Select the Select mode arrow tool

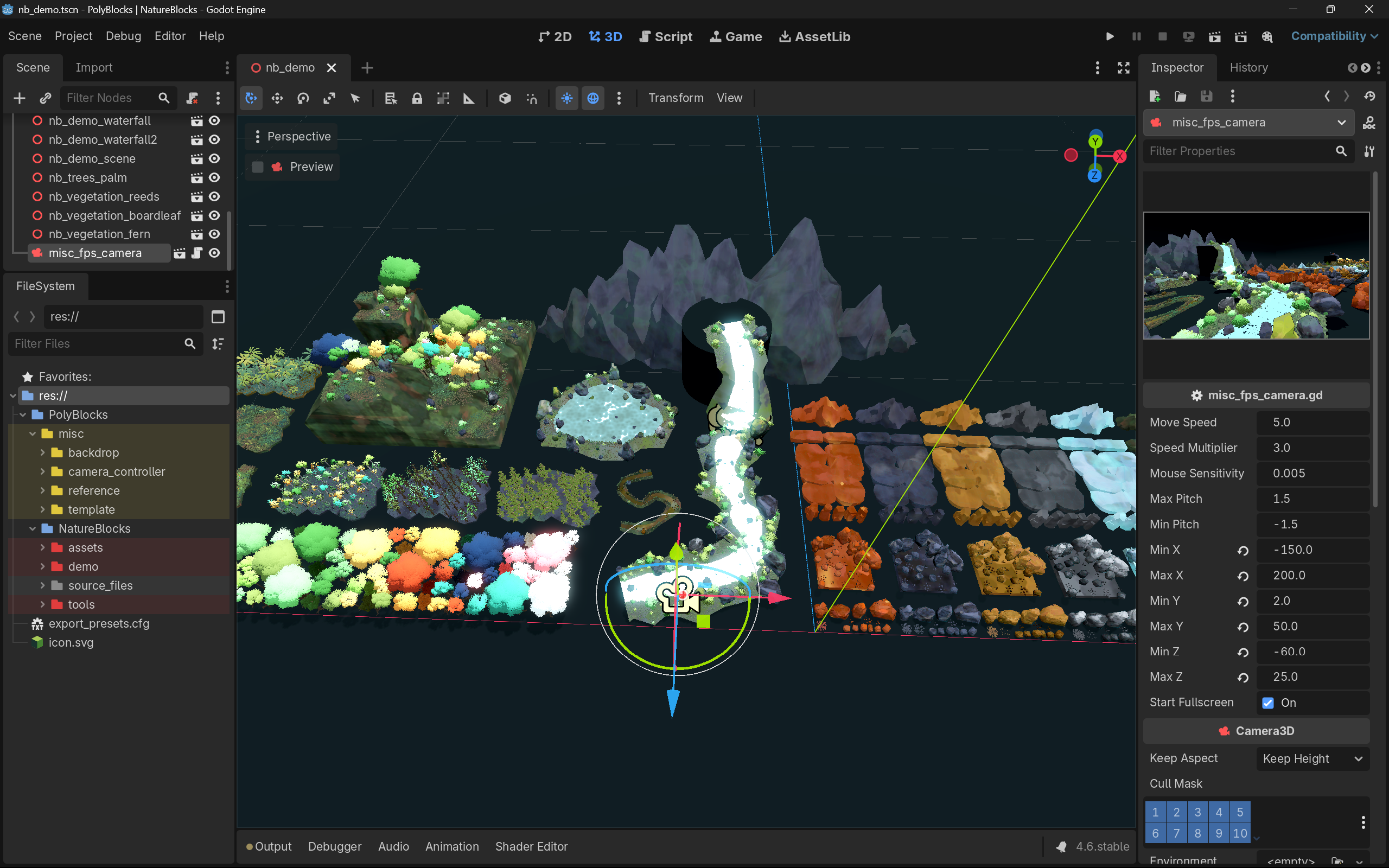tap(355, 98)
